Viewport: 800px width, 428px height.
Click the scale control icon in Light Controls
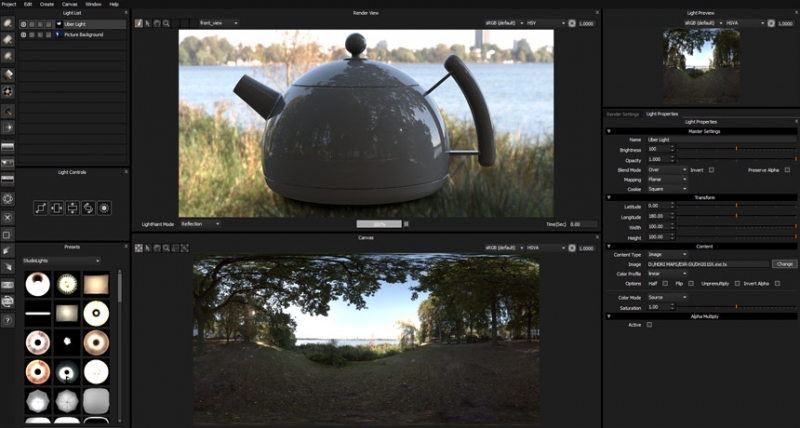point(41,208)
